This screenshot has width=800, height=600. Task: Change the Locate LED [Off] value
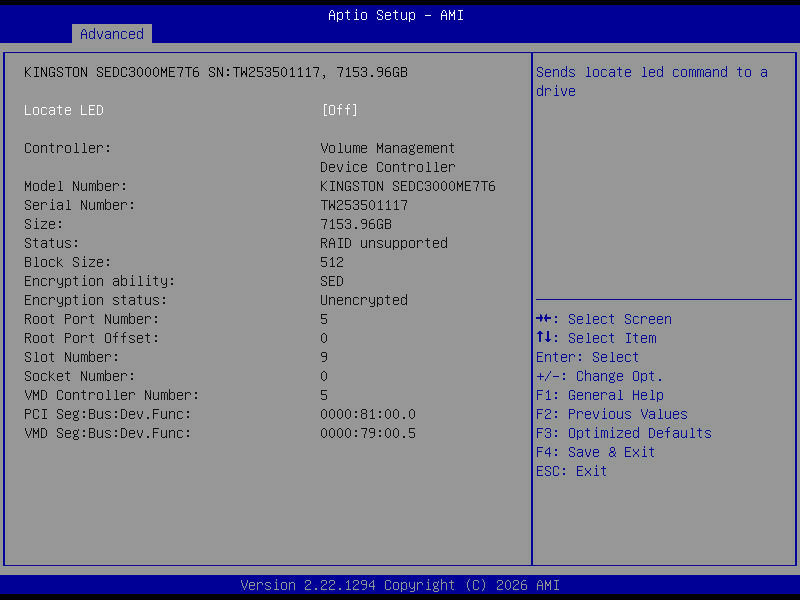(340, 110)
